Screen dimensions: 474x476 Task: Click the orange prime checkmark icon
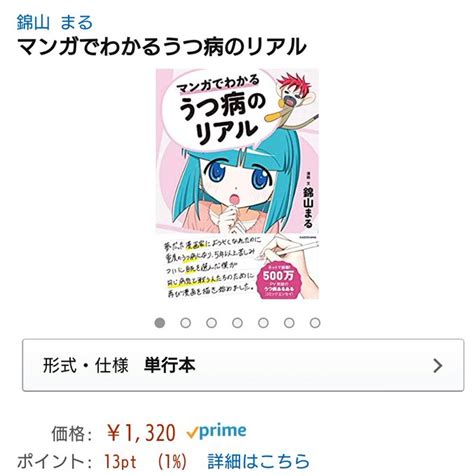click(192, 433)
